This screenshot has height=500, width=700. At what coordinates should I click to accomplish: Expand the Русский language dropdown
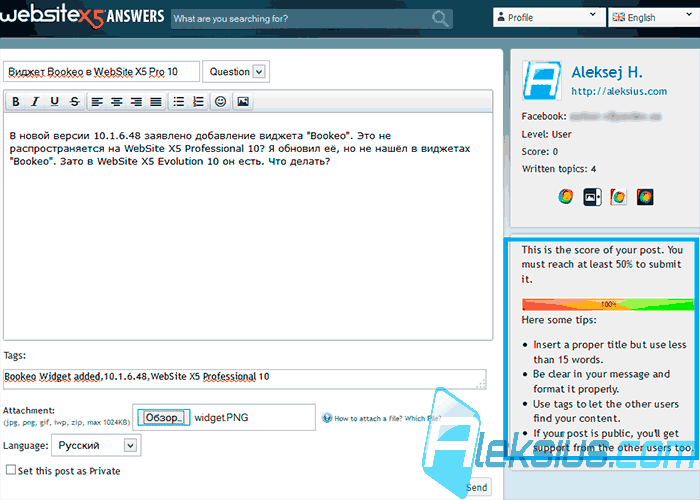96,445
